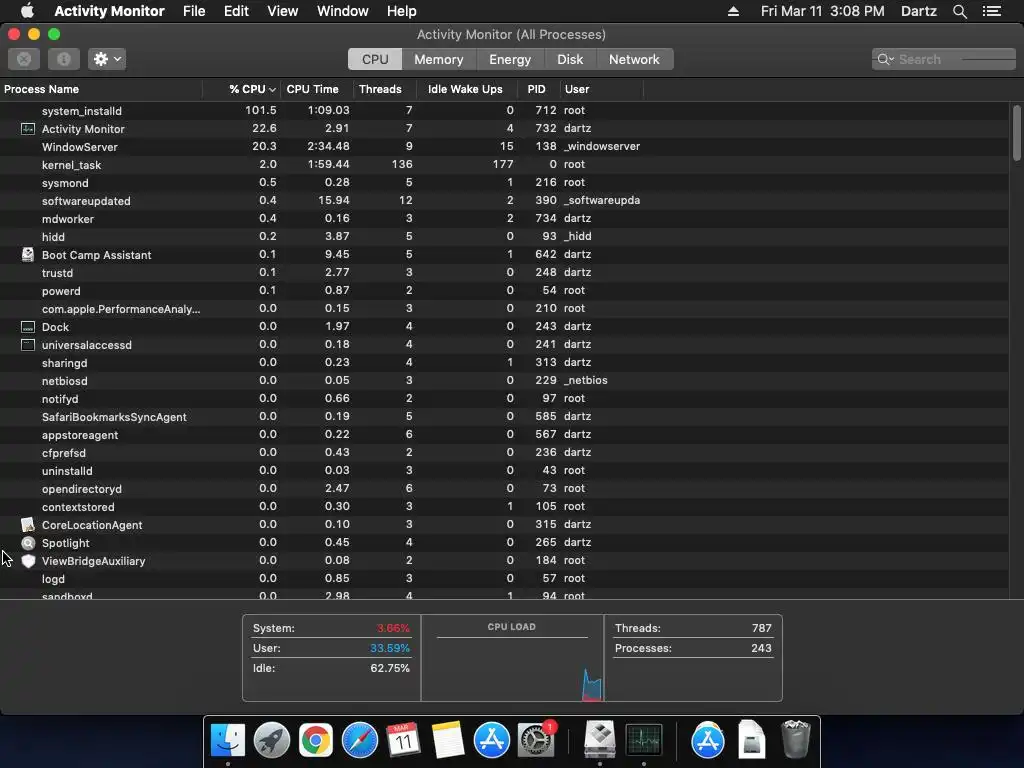The height and width of the screenshot is (768, 1024).
Task: Open the Activity Monitor app menu
Action: tap(109, 11)
